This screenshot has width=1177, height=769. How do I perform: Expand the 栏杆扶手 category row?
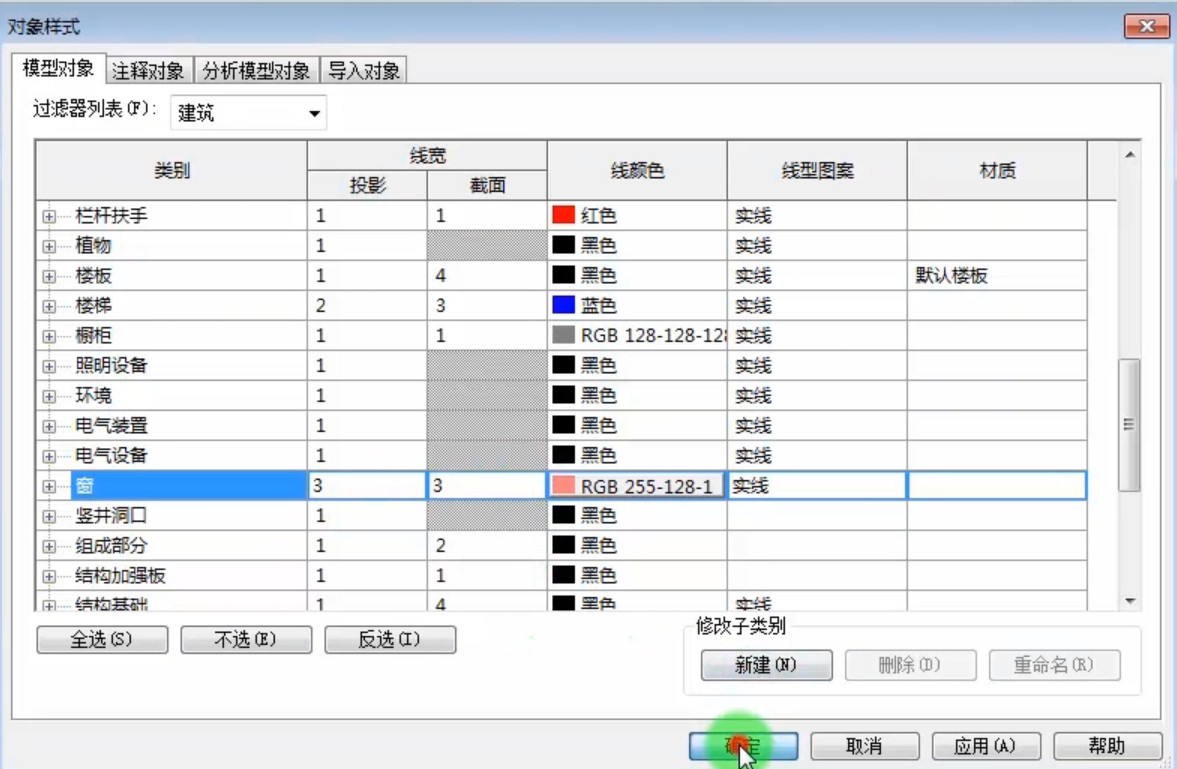[49, 216]
